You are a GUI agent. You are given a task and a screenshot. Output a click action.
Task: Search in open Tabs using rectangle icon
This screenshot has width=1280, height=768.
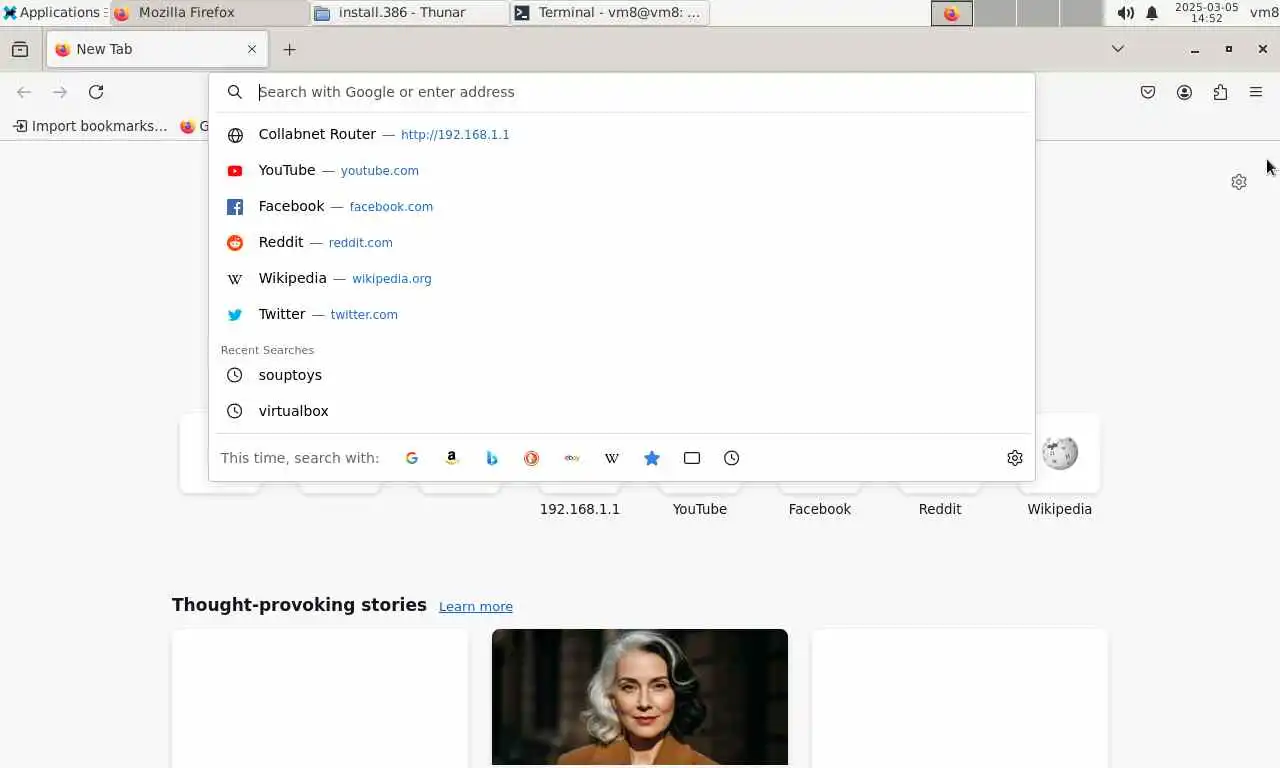[x=692, y=458]
